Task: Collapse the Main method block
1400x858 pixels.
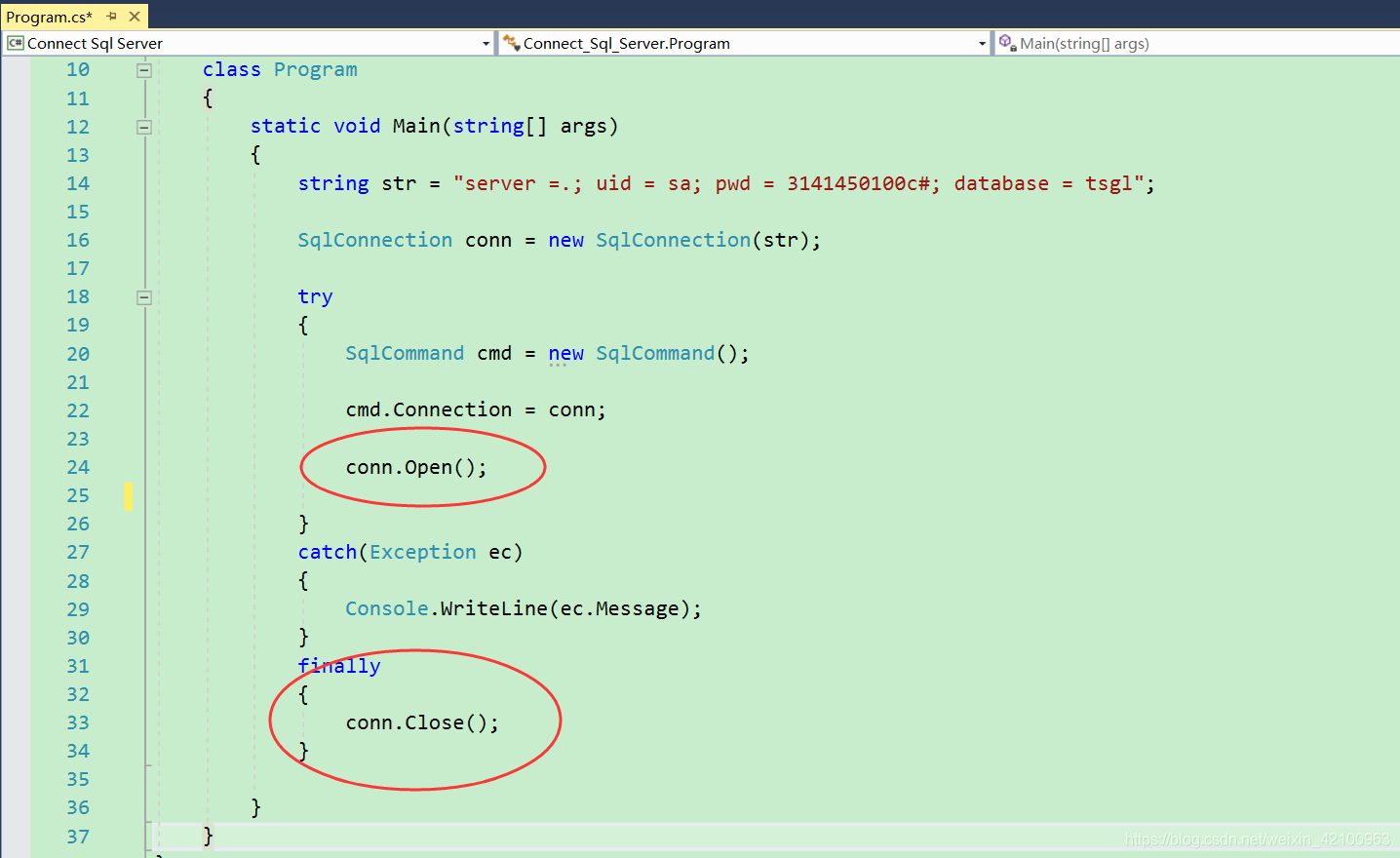Action: tap(144, 127)
